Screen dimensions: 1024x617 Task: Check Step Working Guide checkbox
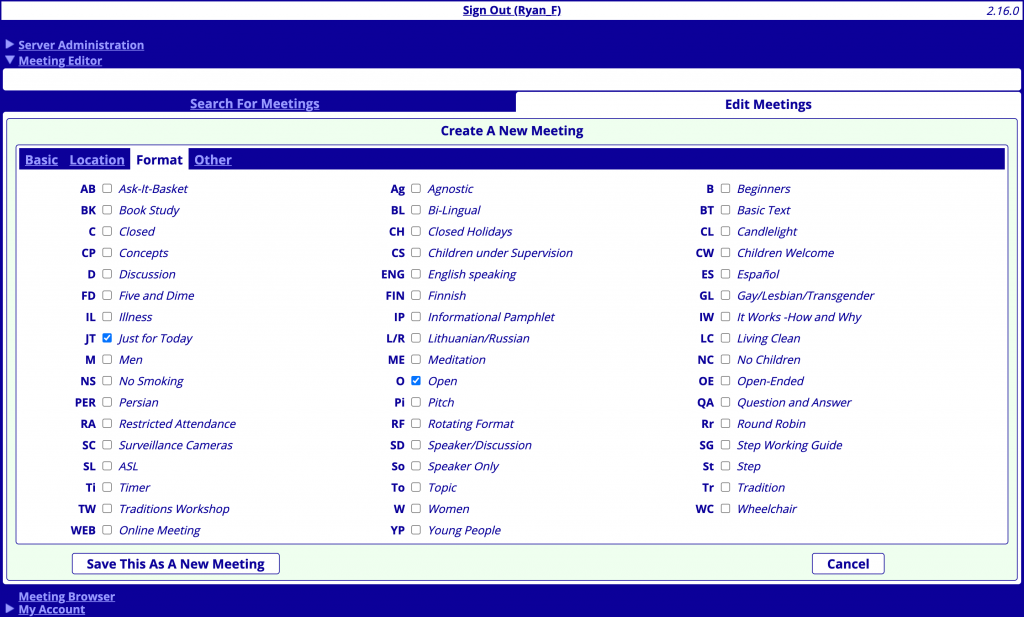pos(726,445)
